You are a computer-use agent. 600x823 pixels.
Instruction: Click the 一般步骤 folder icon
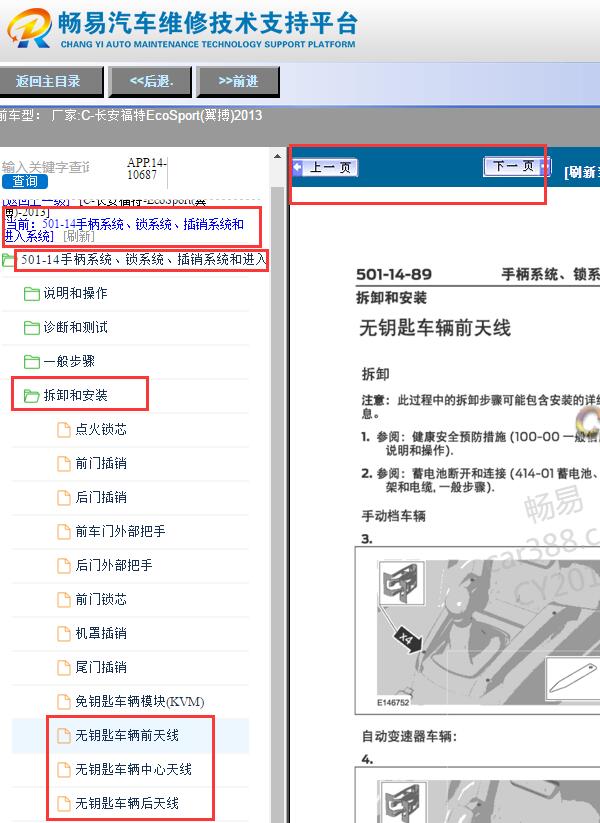(31, 362)
